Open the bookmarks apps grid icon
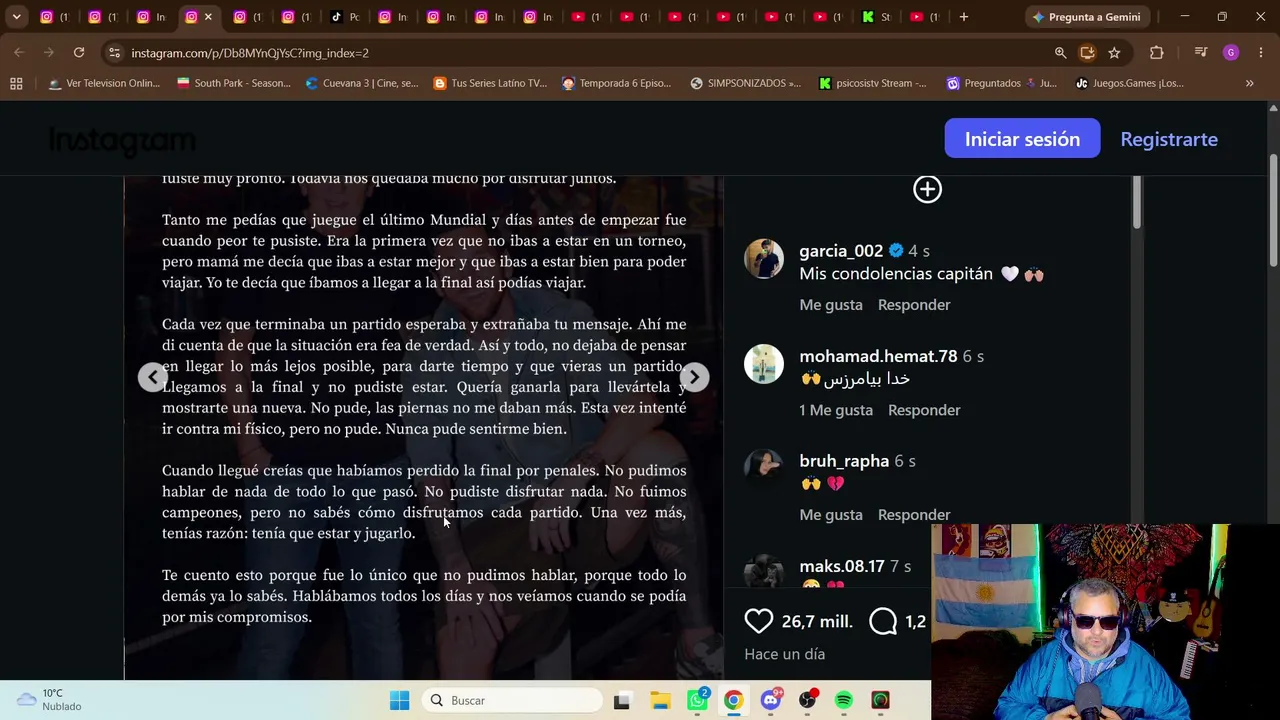1280x720 pixels. (x=16, y=83)
